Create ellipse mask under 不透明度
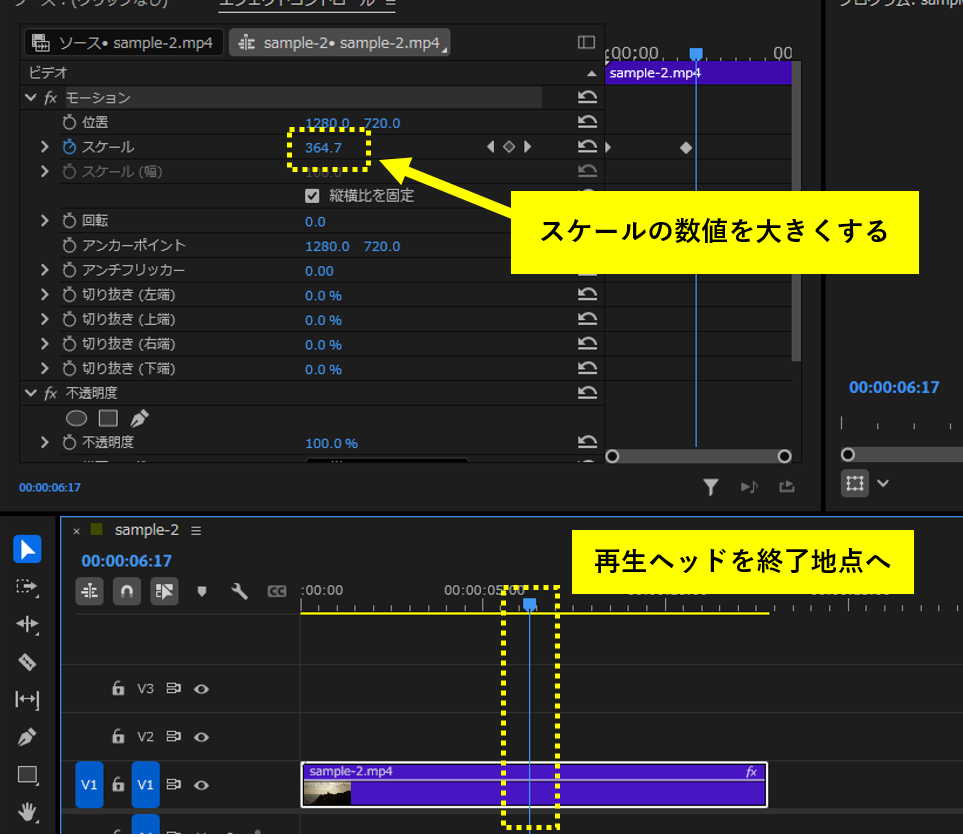This screenshot has height=837, width=963. coord(76,418)
